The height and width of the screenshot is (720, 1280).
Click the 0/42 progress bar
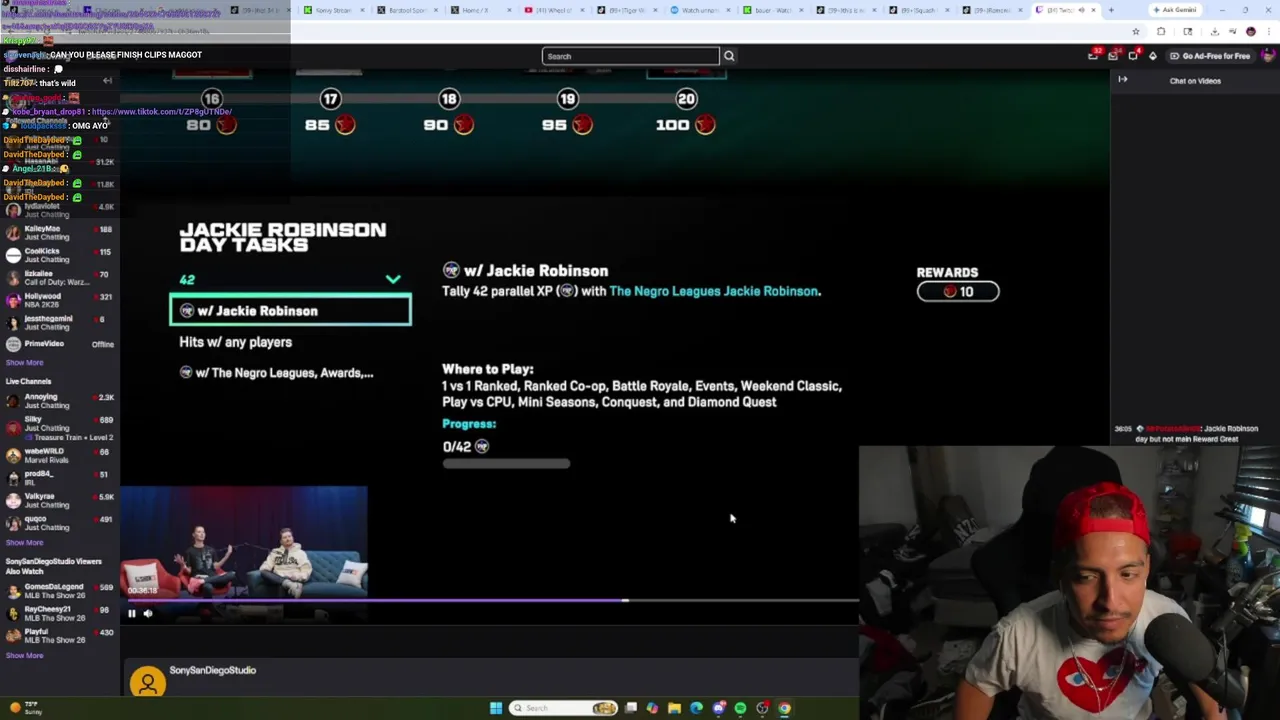(506, 464)
